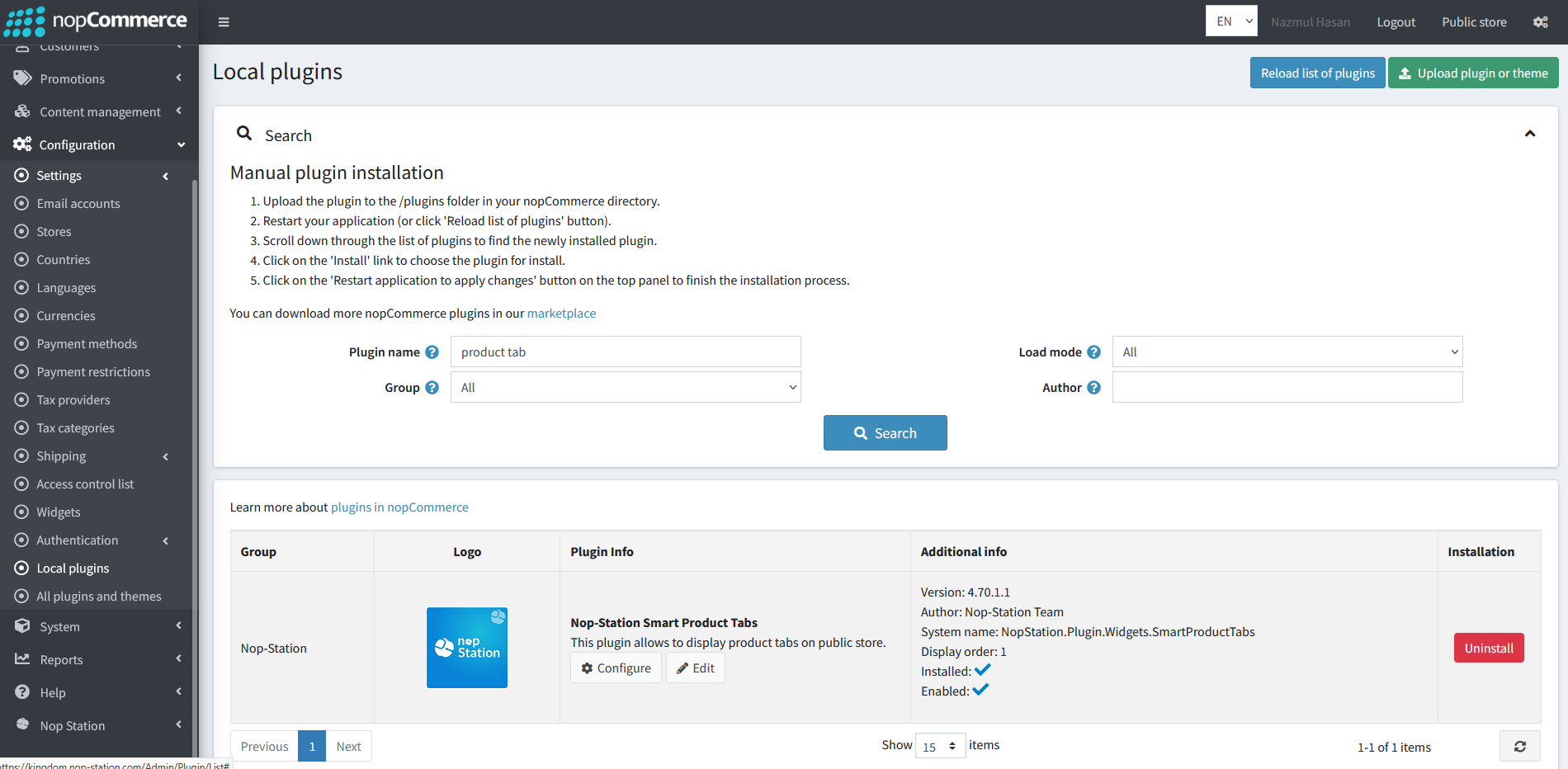1568x769 pixels.
Task: Click the Configuration gears icon
Action: (x=22, y=144)
